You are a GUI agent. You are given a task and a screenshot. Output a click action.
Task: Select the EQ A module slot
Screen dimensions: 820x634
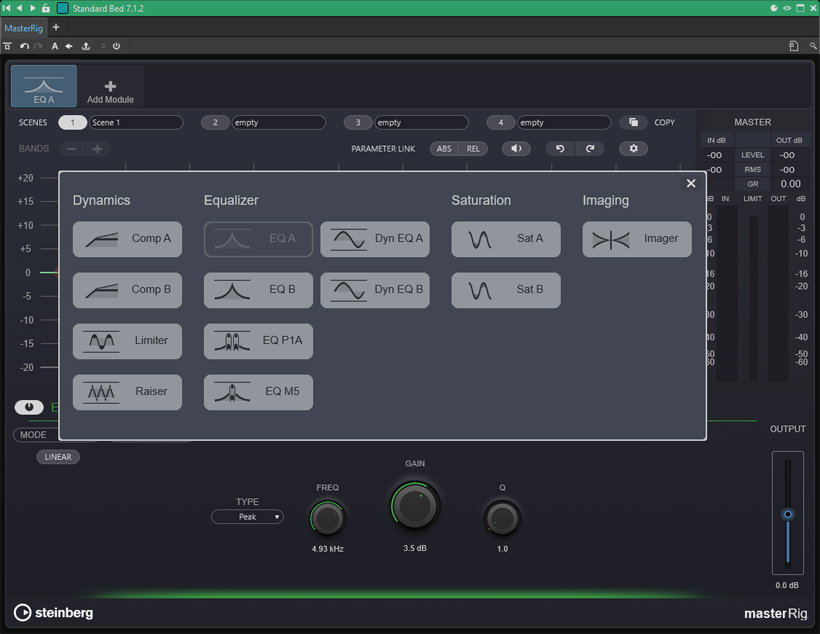44,86
